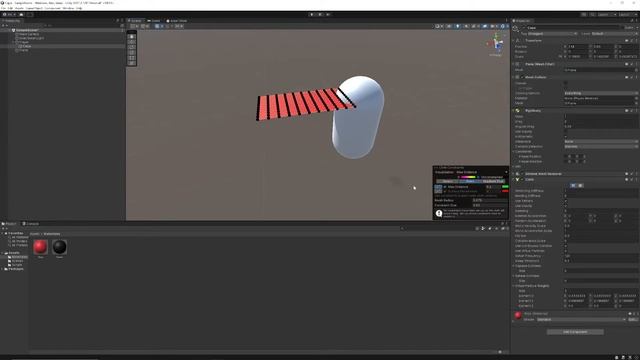
Task: Click the Mesh field object picker in Mesh Filter
Action: (636, 70)
